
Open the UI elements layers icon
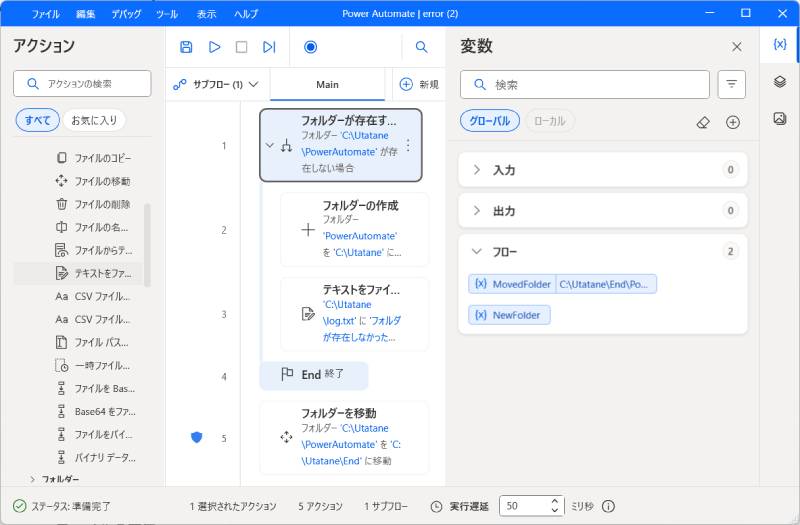click(x=780, y=82)
